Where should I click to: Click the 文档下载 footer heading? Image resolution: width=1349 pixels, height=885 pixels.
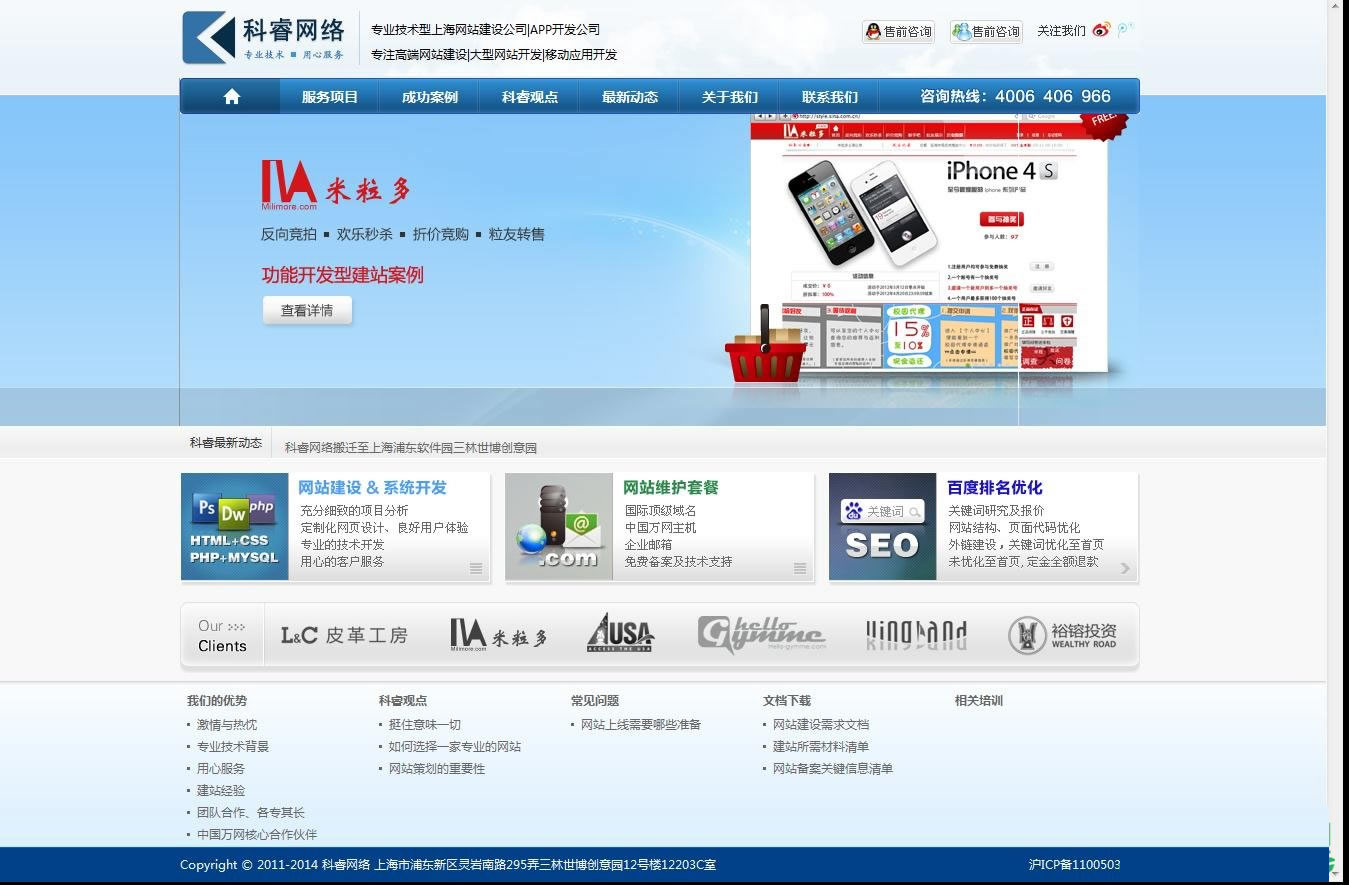pos(787,700)
